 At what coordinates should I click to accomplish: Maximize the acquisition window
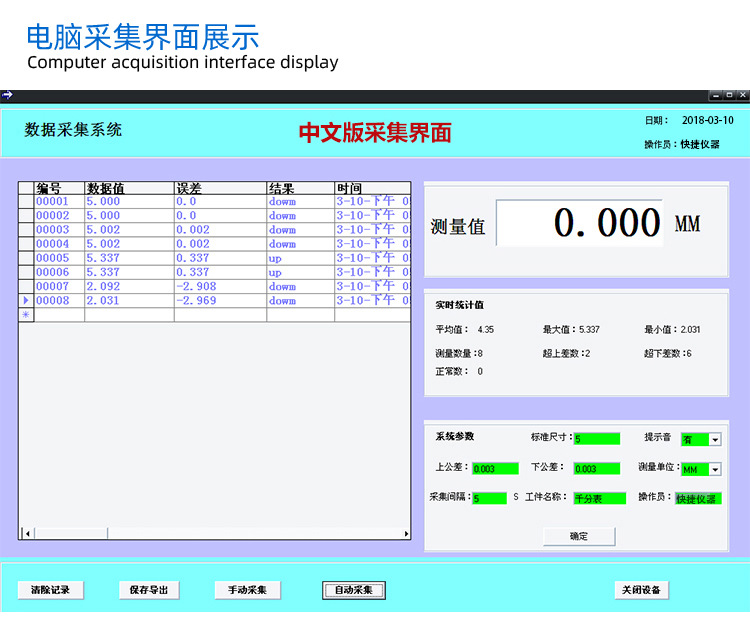[729, 95]
